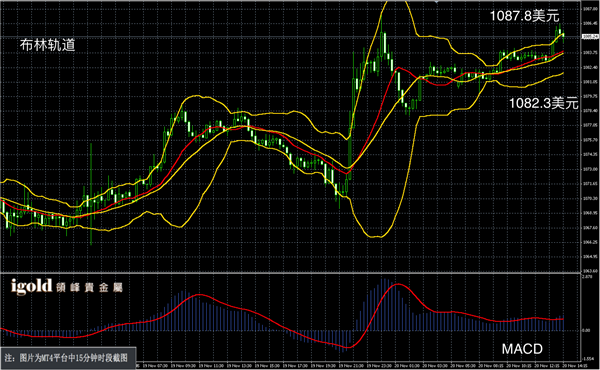Click the divider between price and MACD panels
The image size is (600, 370).
tap(291, 273)
